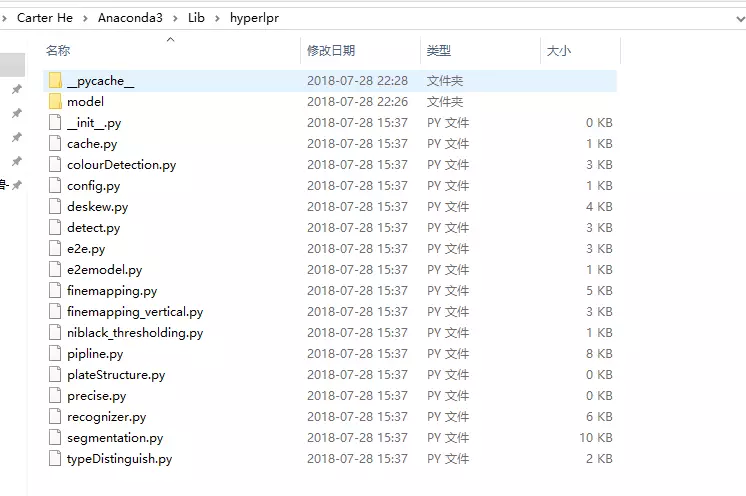The image size is (746, 496).
Task: Click the 4 KB size of deskew.py
Action: click(599, 206)
